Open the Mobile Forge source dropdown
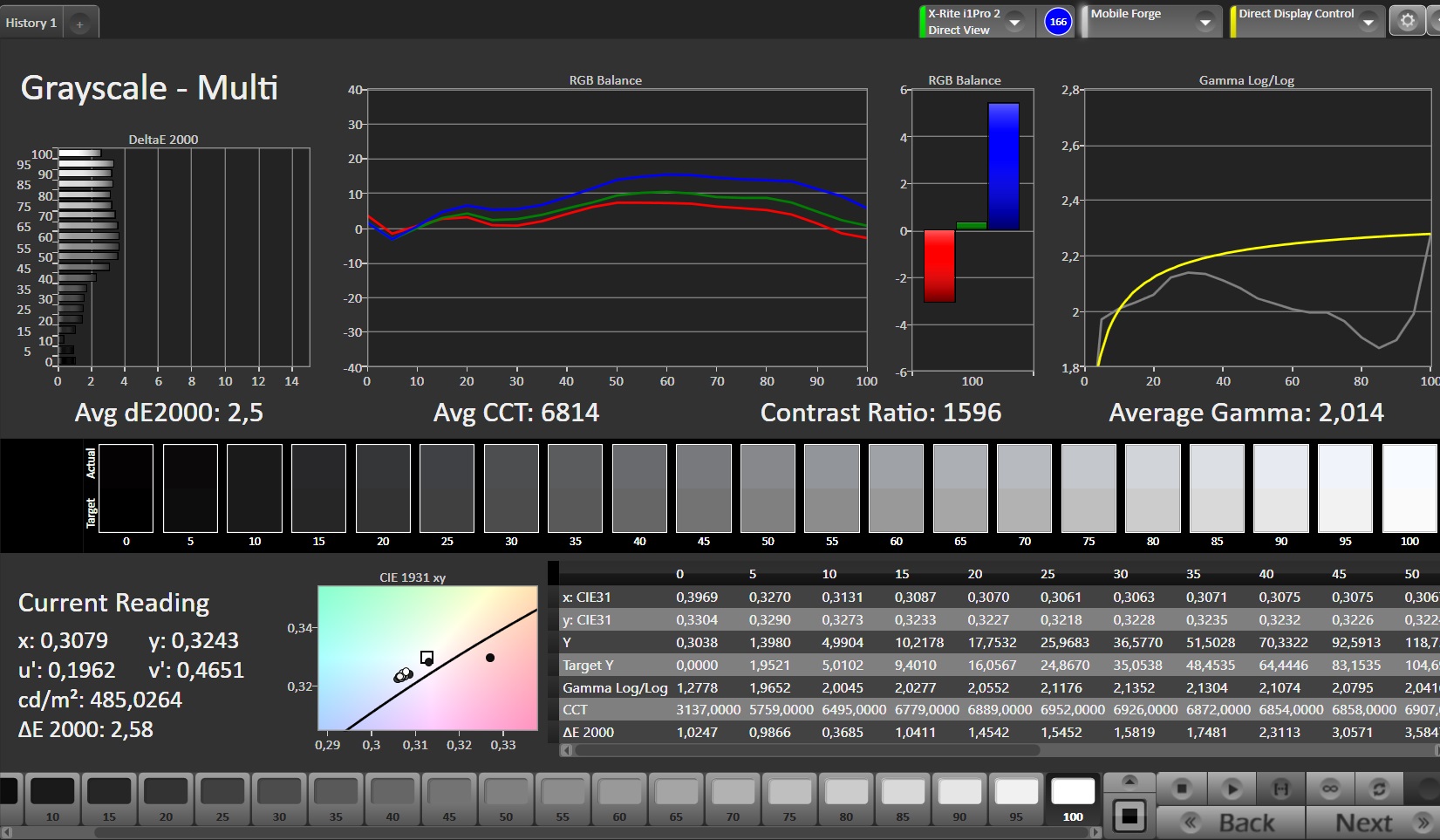Image resolution: width=1440 pixels, height=840 pixels. click(1205, 23)
